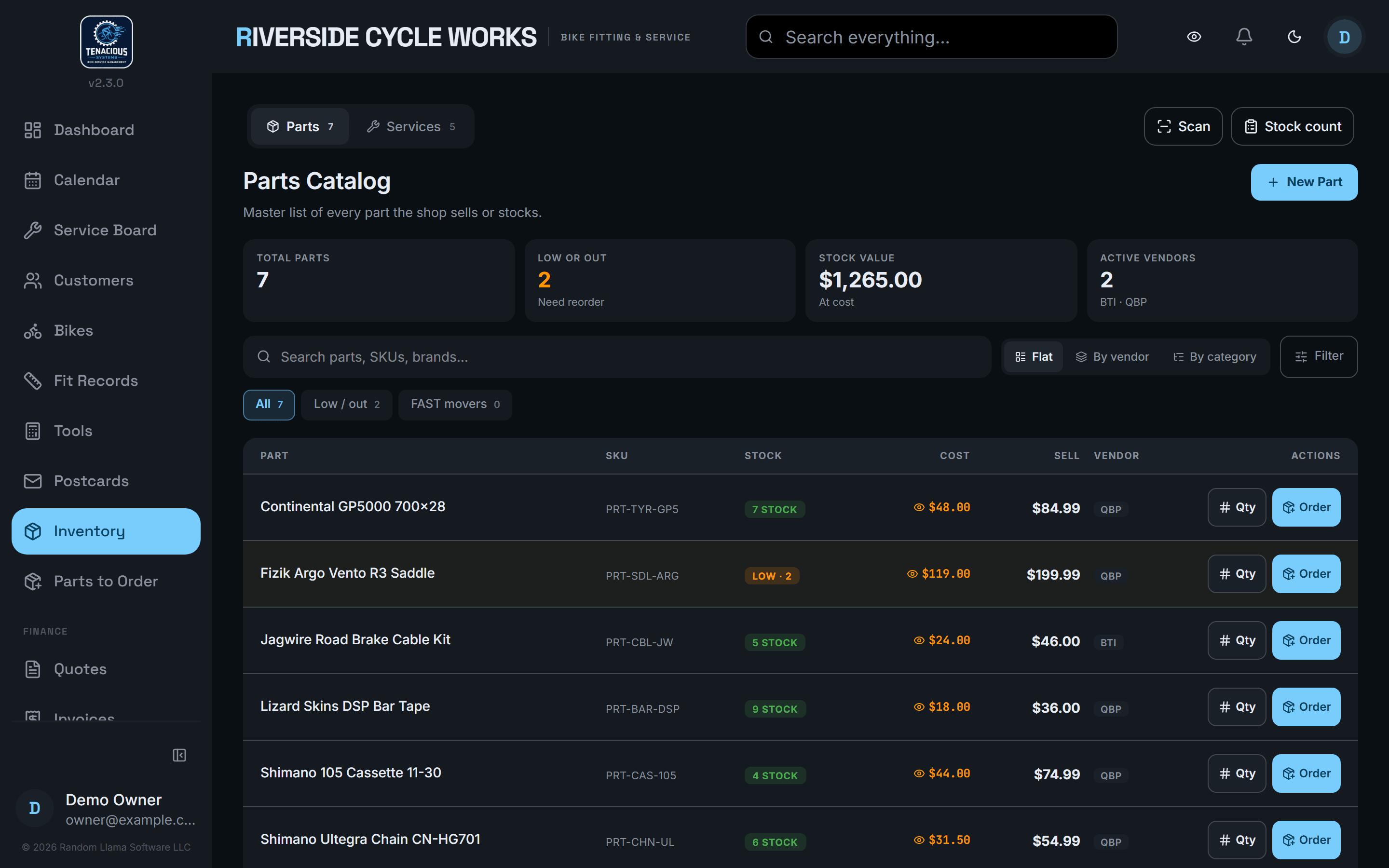Open Continental GP5000 700×28 part
The height and width of the screenshot is (868, 1389).
point(353,507)
